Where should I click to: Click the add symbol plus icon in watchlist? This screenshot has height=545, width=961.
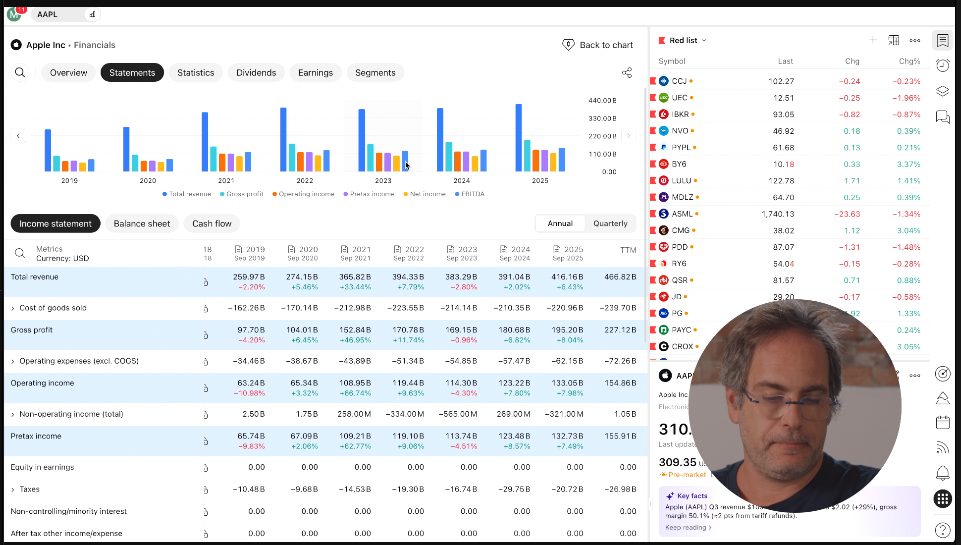872,40
